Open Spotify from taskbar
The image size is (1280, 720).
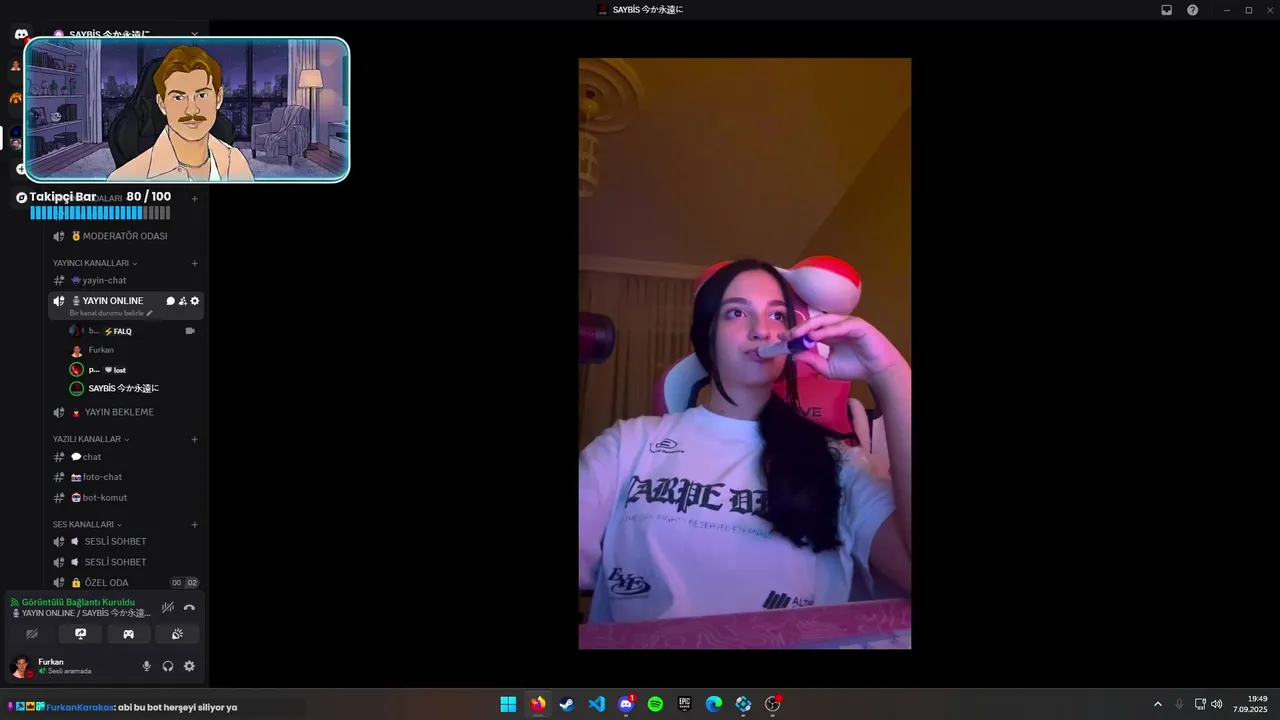[655, 704]
